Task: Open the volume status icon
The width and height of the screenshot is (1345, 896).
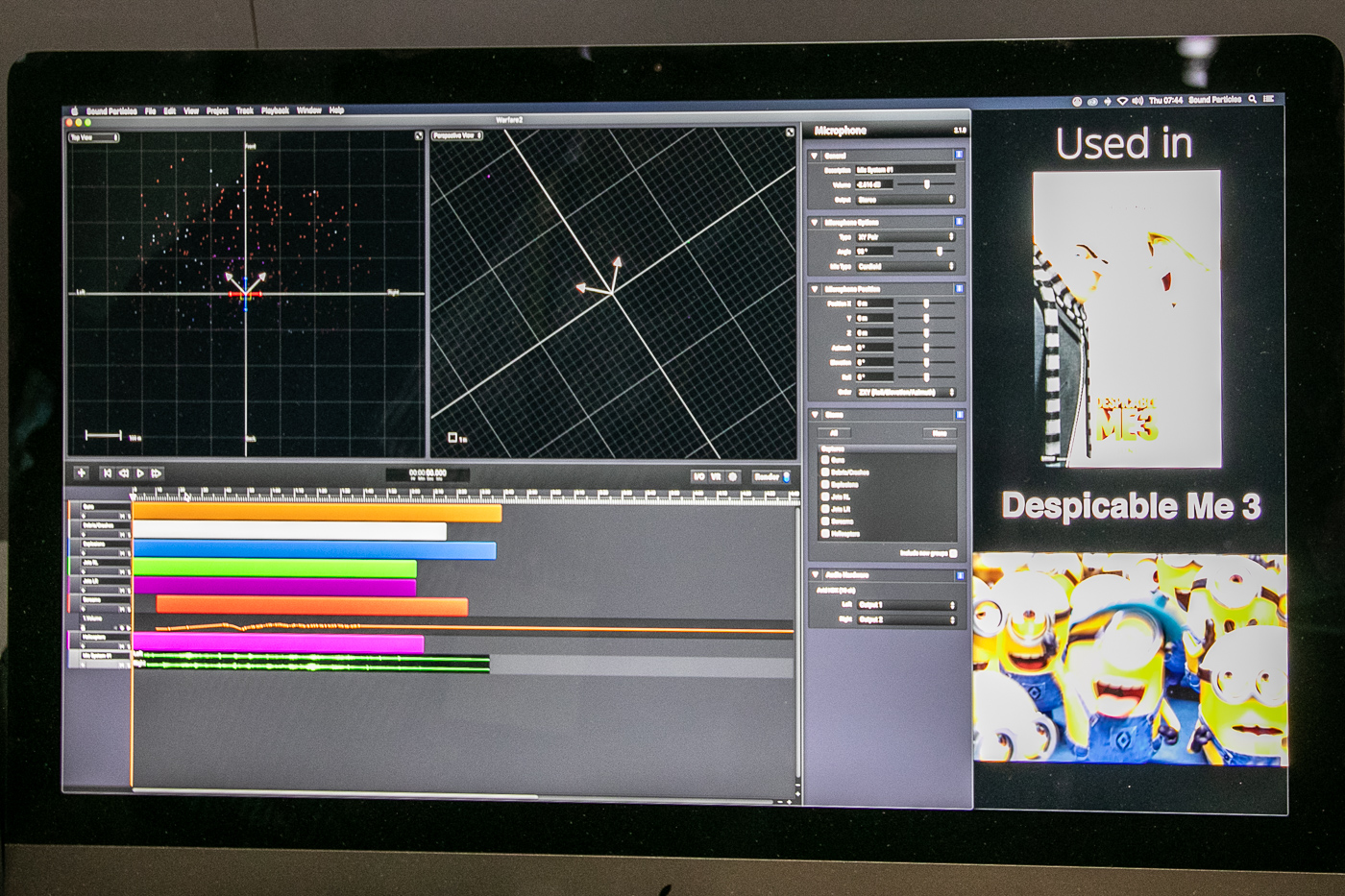Action: (x=1137, y=101)
